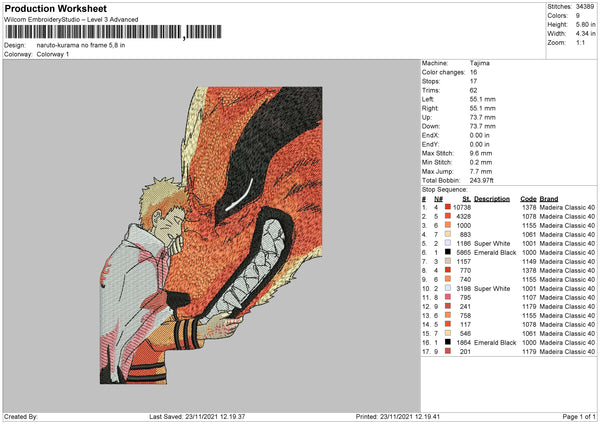Screen dimensions: 600x424
Task: Click the red color swatch in stop row 1
Action: (448, 207)
